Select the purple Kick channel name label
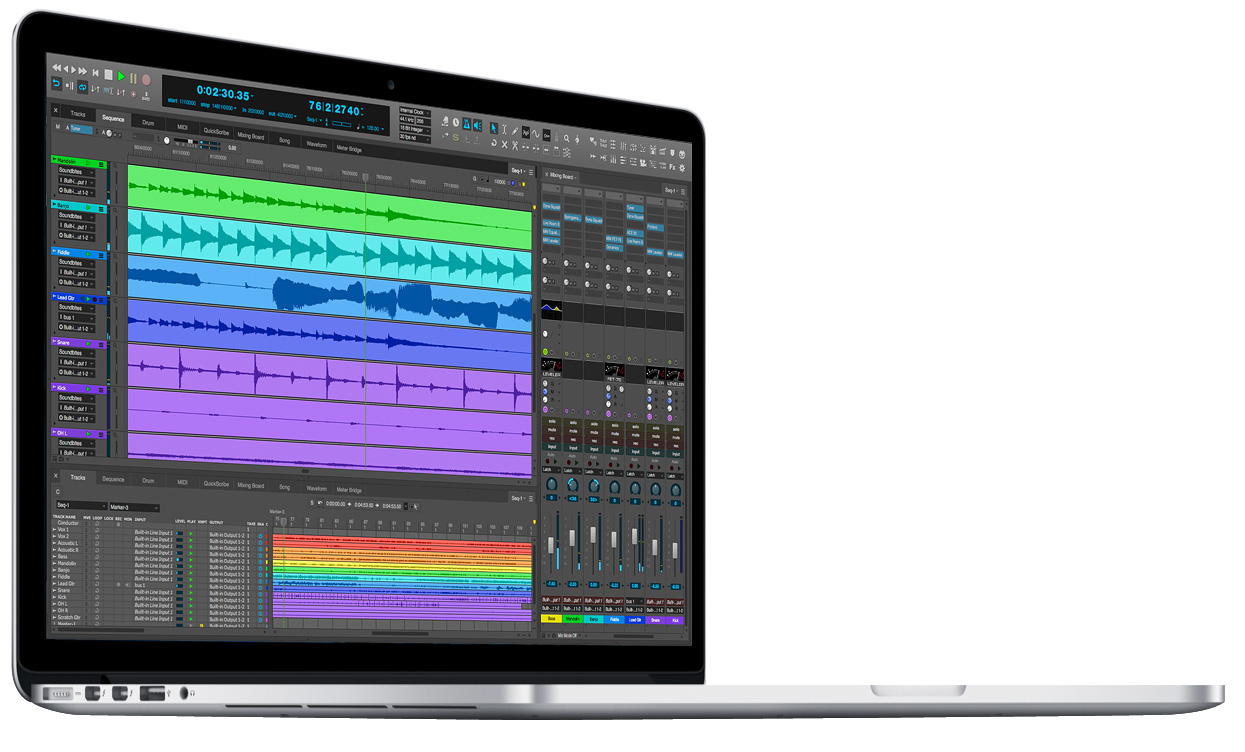 tap(677, 621)
